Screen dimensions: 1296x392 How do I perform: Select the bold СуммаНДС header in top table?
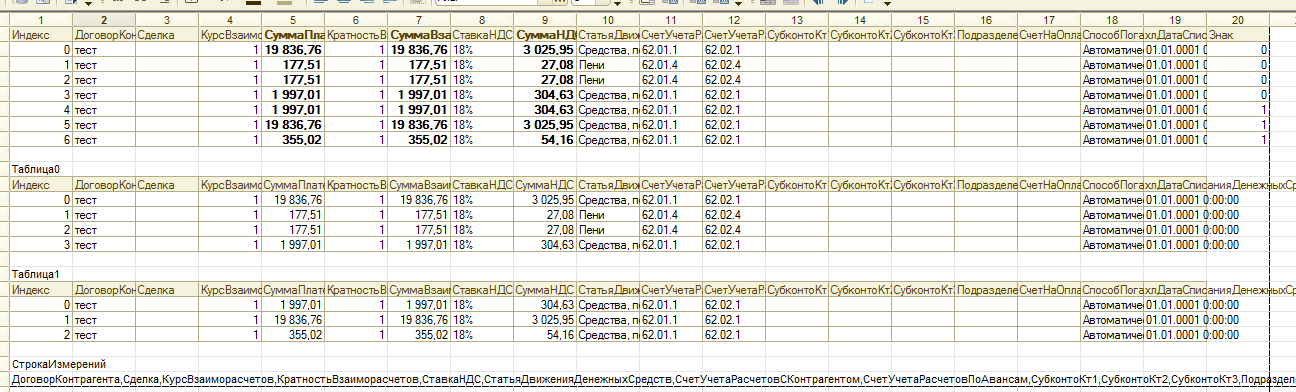point(545,35)
